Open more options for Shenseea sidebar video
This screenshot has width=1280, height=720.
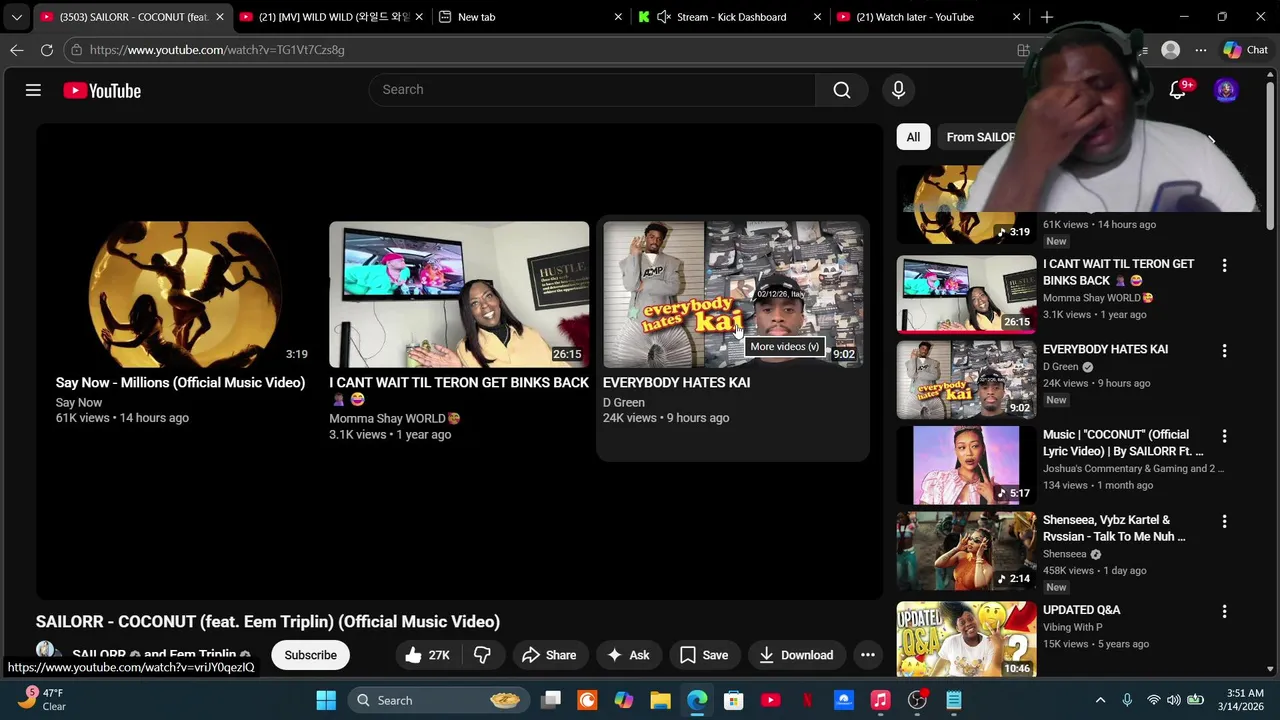(1224, 521)
